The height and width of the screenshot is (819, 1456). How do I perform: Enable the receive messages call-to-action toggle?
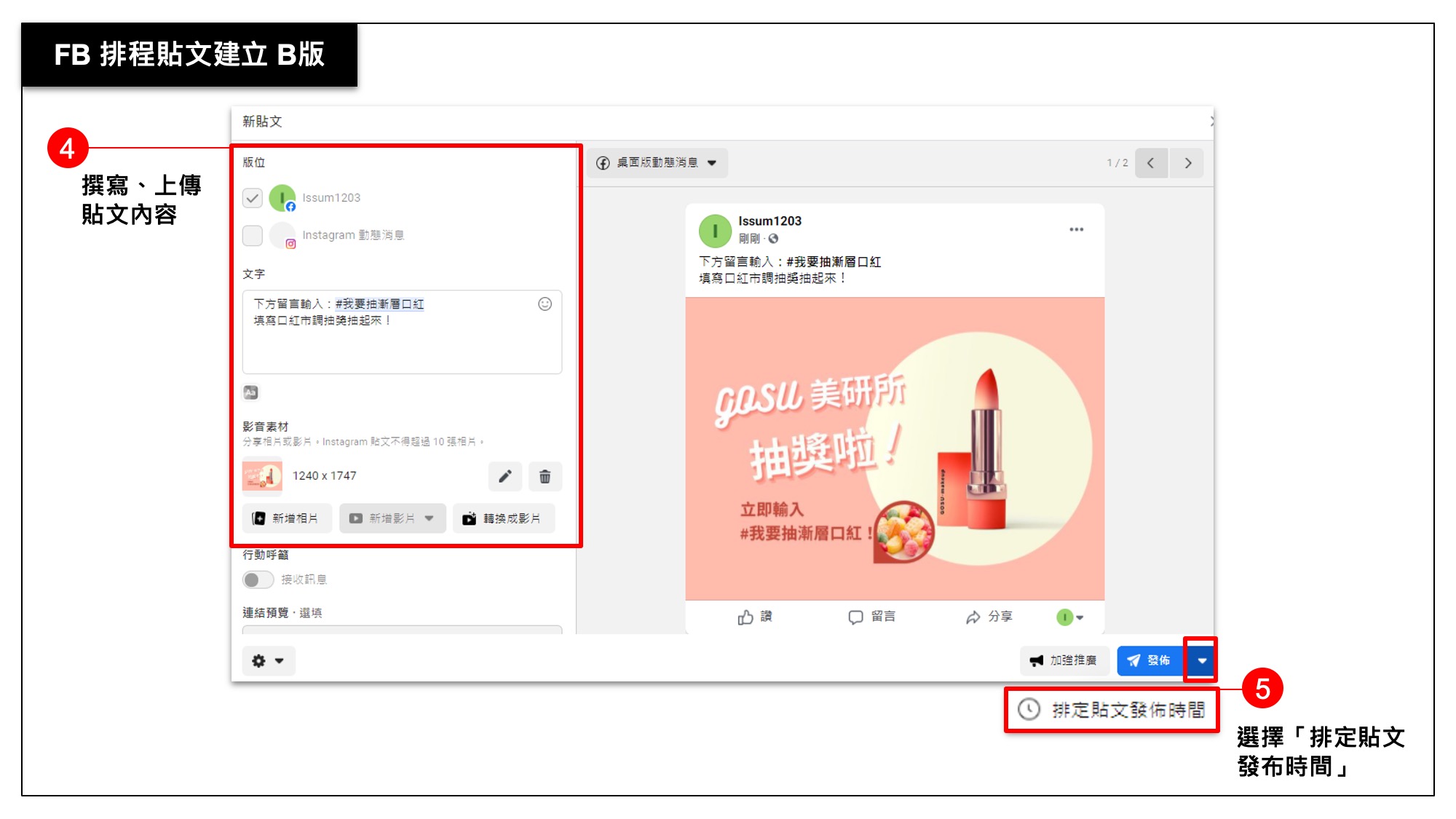(258, 579)
